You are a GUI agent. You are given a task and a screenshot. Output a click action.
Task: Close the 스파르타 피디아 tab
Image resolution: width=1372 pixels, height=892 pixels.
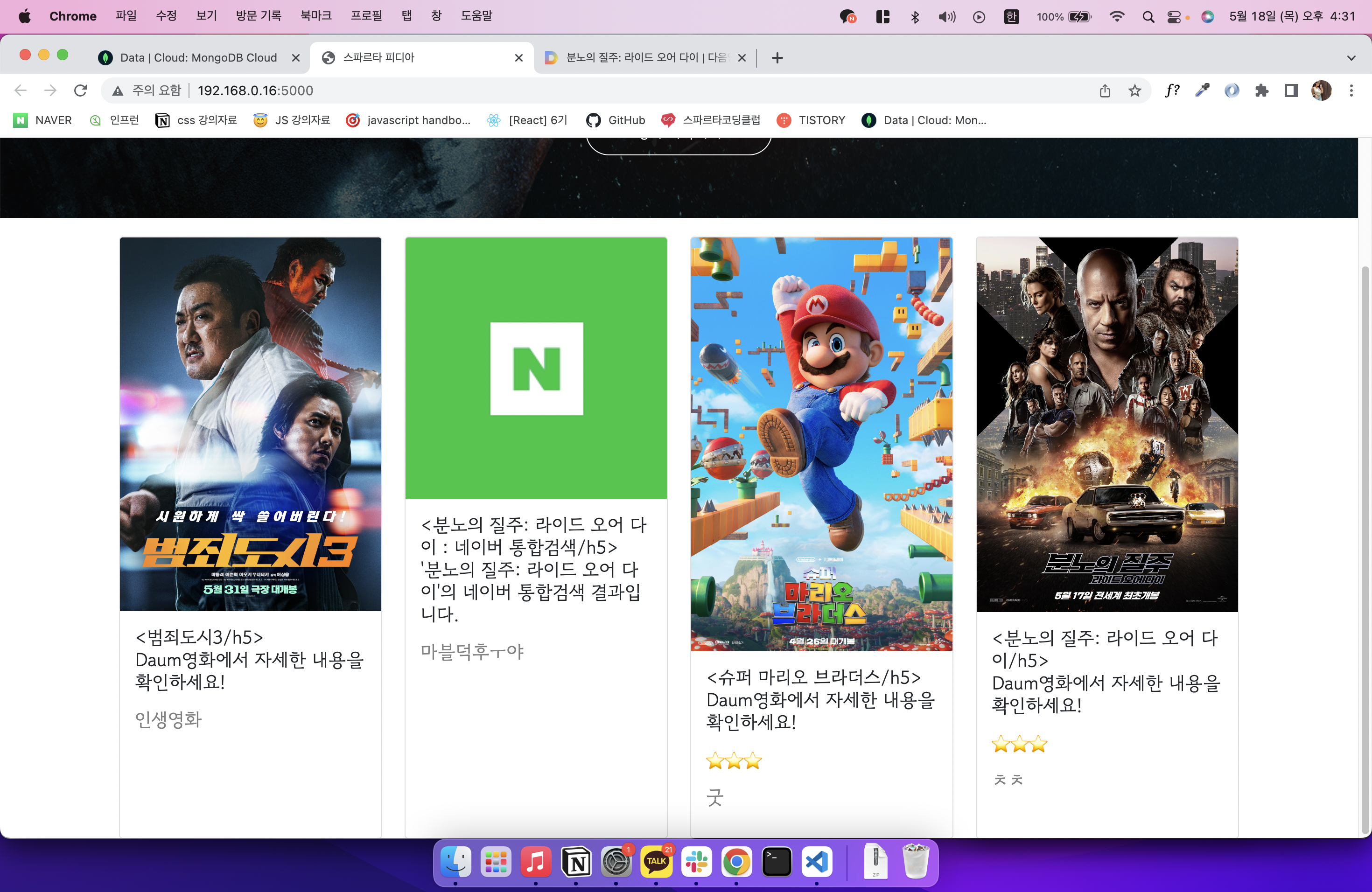(x=519, y=58)
